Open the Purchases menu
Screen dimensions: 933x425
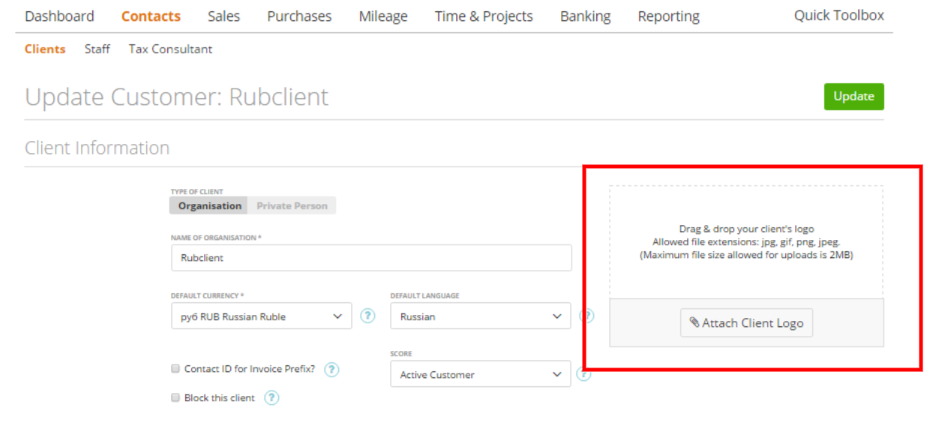pos(299,16)
